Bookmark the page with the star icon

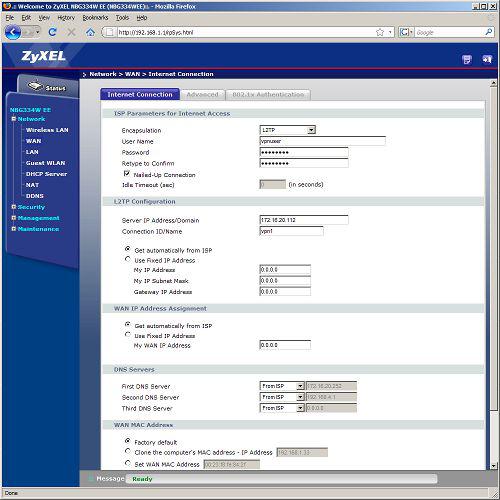tap(380, 32)
